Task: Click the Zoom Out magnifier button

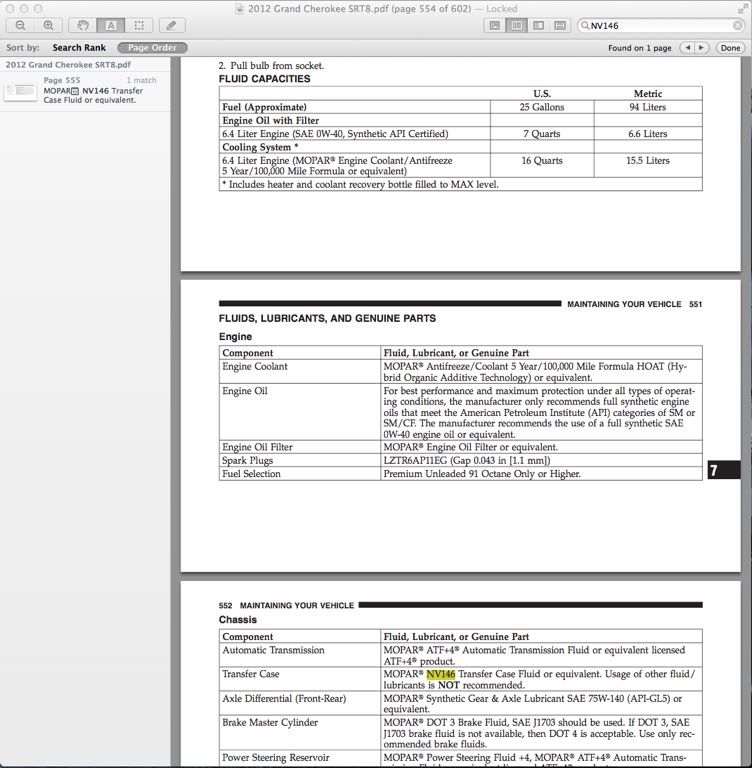Action: coord(21,25)
